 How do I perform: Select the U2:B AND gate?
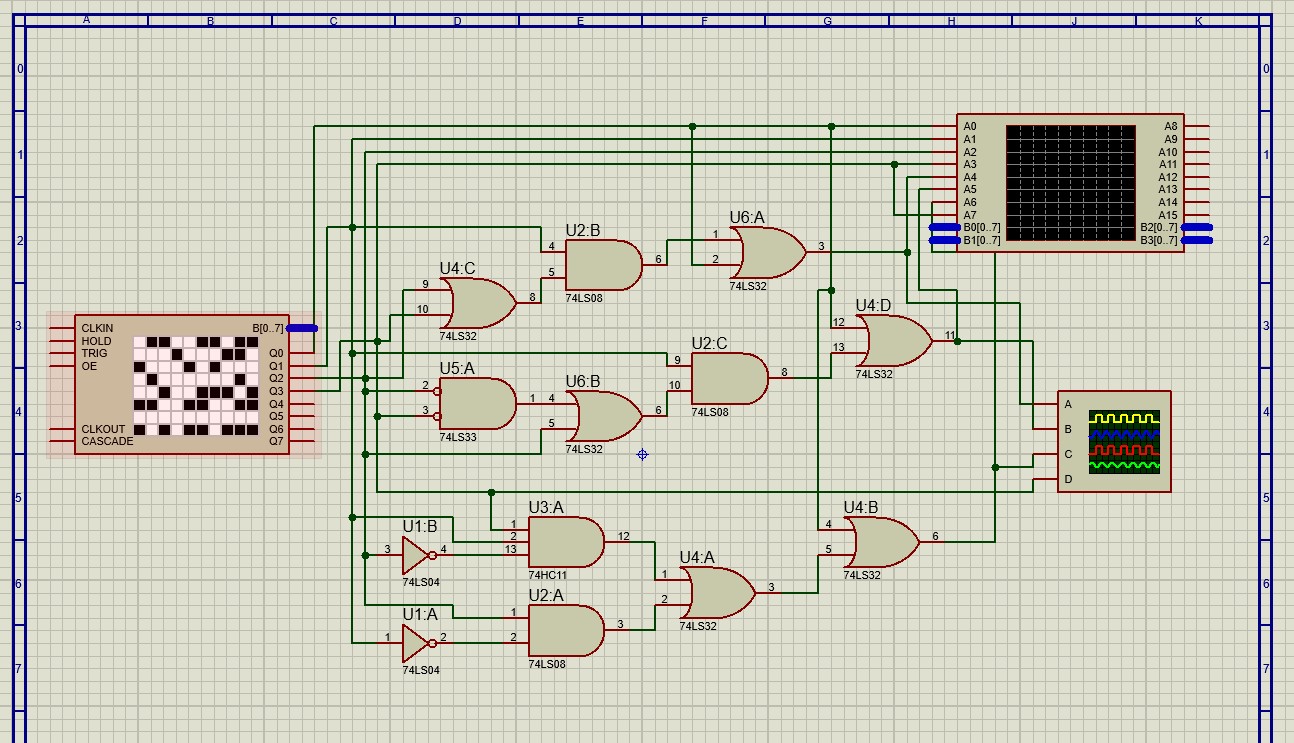(604, 265)
